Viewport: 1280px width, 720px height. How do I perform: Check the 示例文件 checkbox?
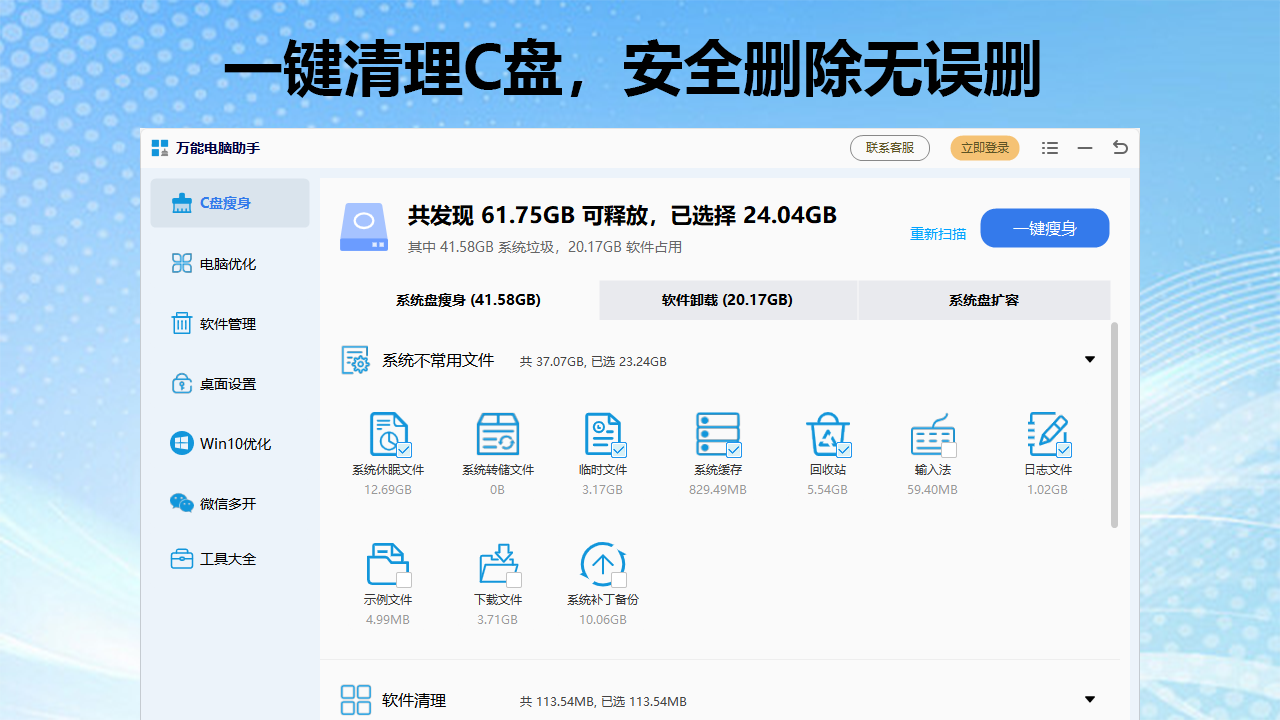404,580
